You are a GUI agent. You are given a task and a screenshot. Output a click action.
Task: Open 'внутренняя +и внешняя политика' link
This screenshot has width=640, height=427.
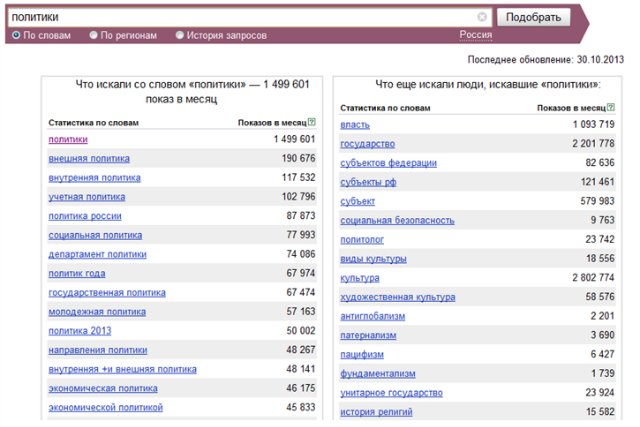(x=122, y=369)
